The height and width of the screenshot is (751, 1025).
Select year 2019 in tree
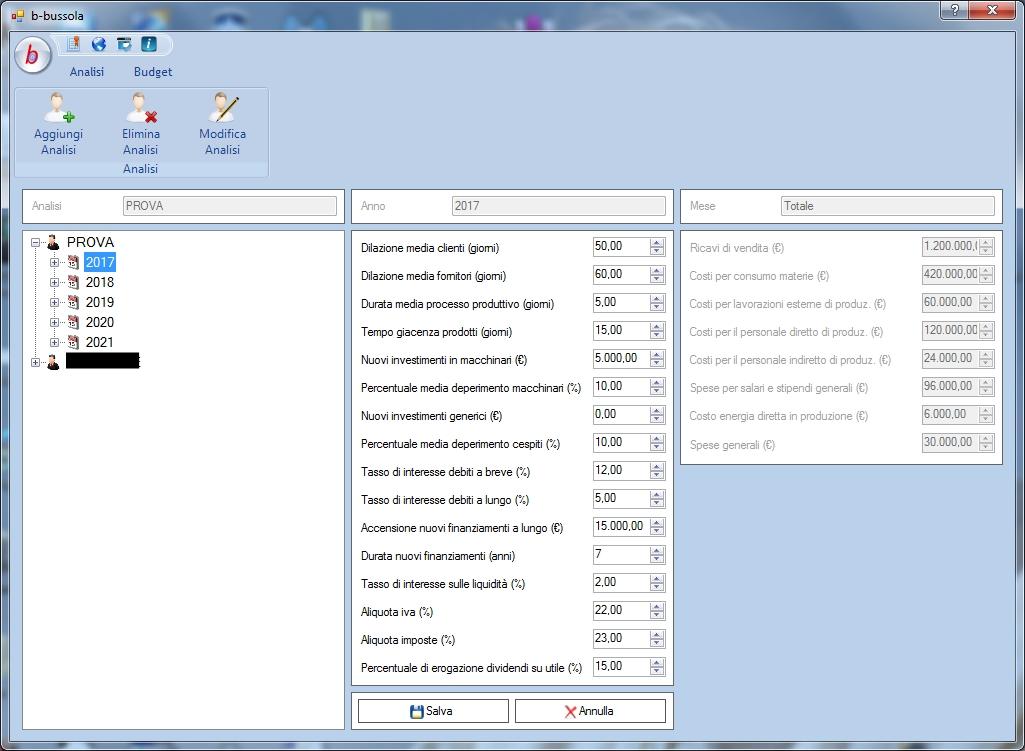pos(100,303)
